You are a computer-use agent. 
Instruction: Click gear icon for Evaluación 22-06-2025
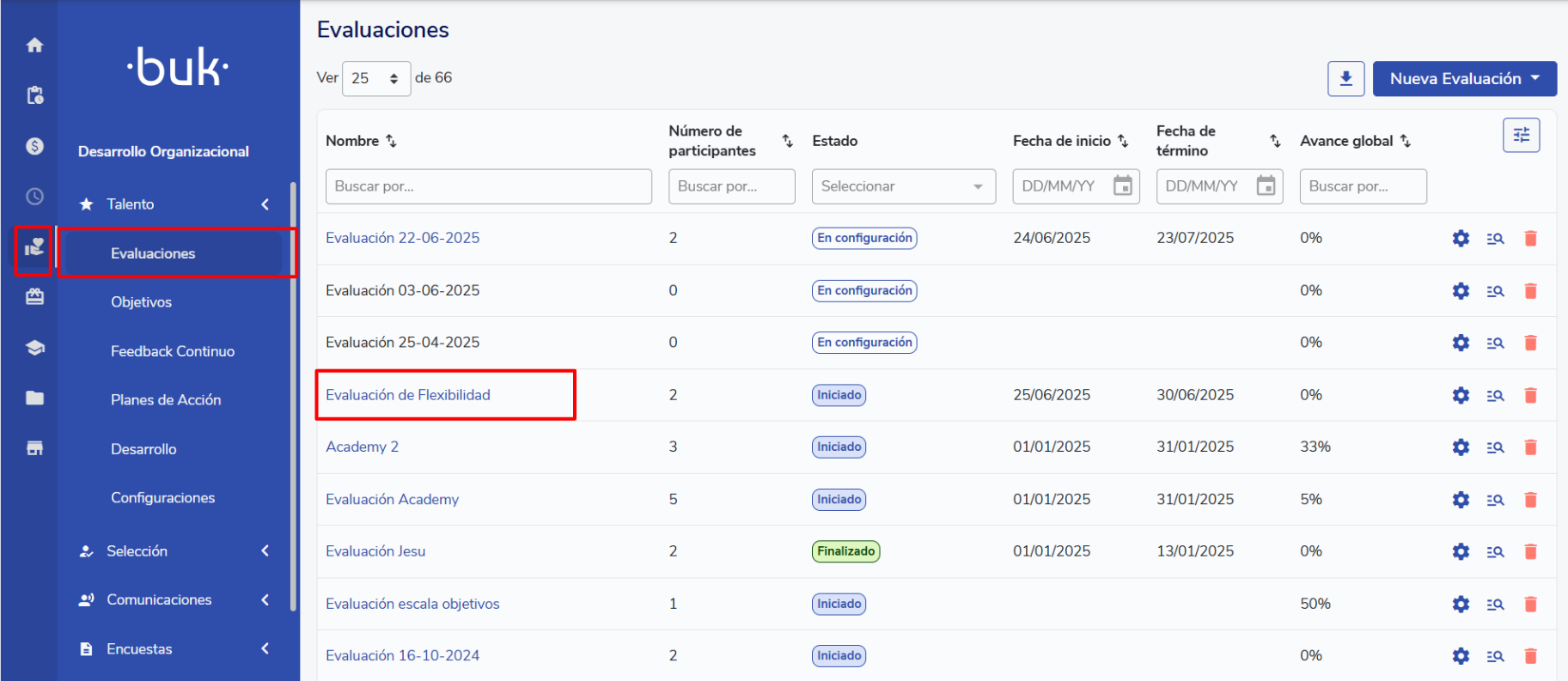1461,239
